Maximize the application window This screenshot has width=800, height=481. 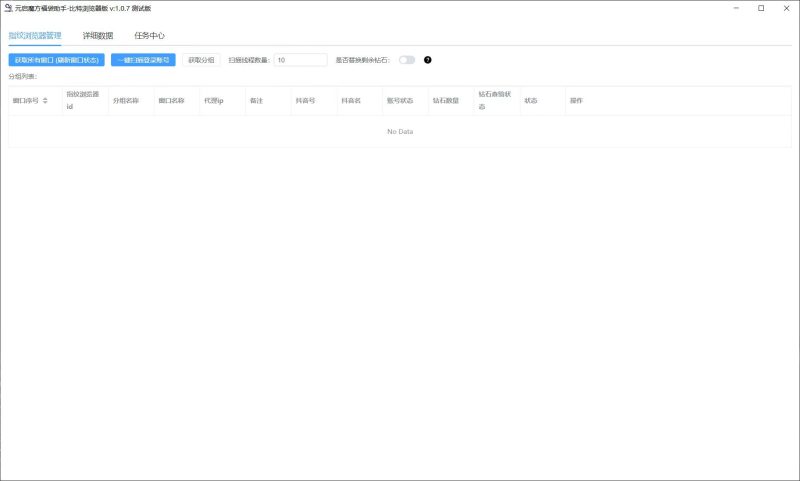point(761,8)
